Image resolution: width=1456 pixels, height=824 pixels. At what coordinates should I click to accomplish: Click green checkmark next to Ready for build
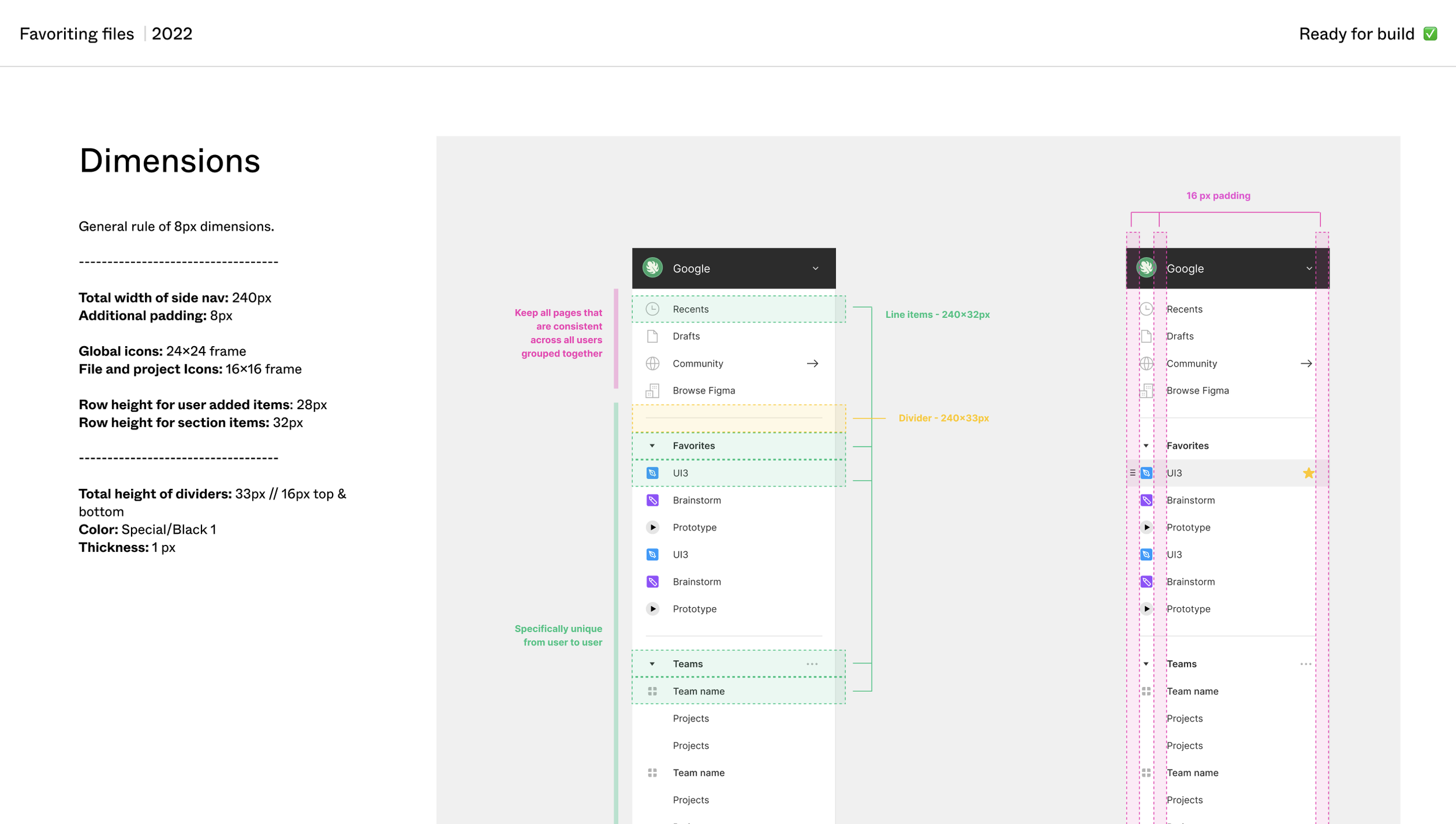click(x=1430, y=34)
